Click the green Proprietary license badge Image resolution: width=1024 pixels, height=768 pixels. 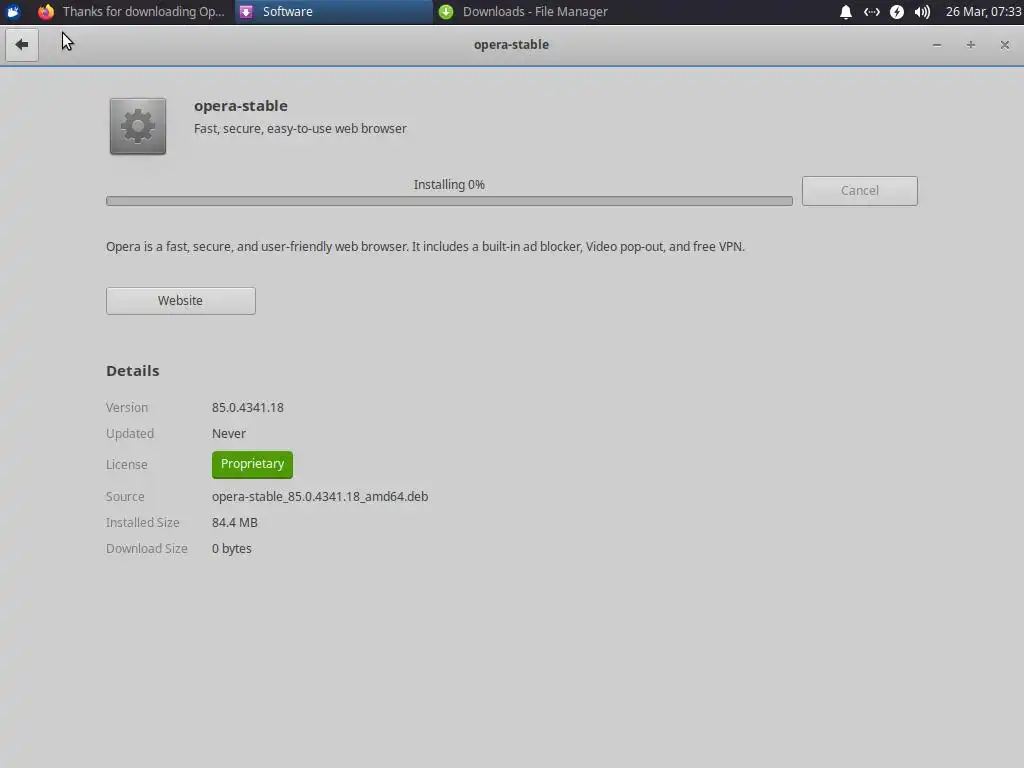(x=252, y=464)
